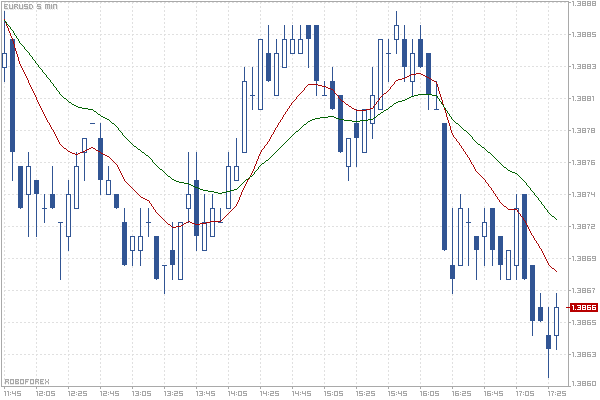Select the 12:05 time axis label
600x400 pixels.
pos(46,393)
